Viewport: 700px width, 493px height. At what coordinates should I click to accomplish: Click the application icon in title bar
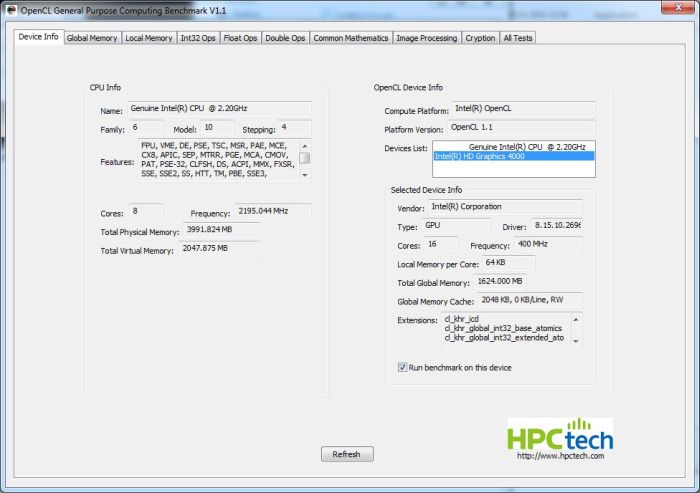point(11,10)
